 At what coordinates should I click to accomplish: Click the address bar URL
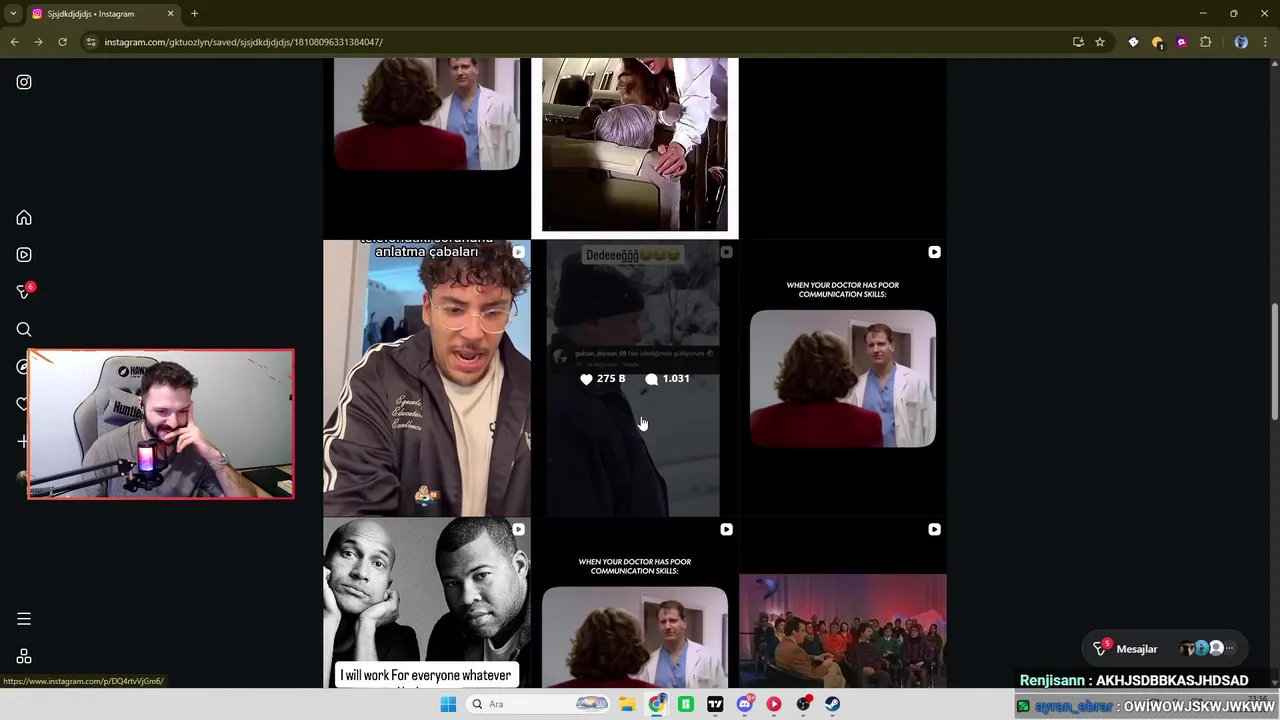pos(243,42)
